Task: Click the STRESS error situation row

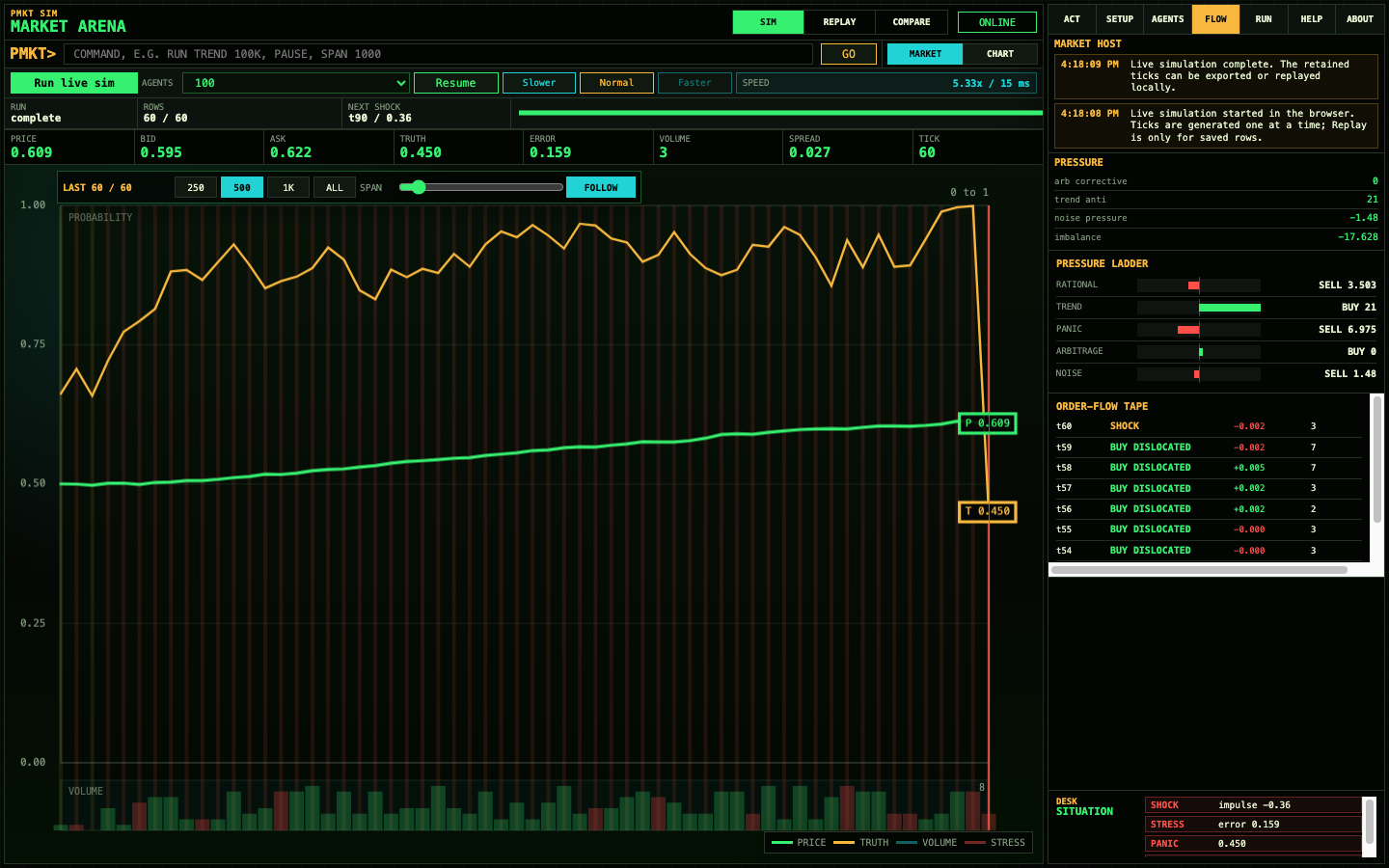Action: coord(1253,825)
